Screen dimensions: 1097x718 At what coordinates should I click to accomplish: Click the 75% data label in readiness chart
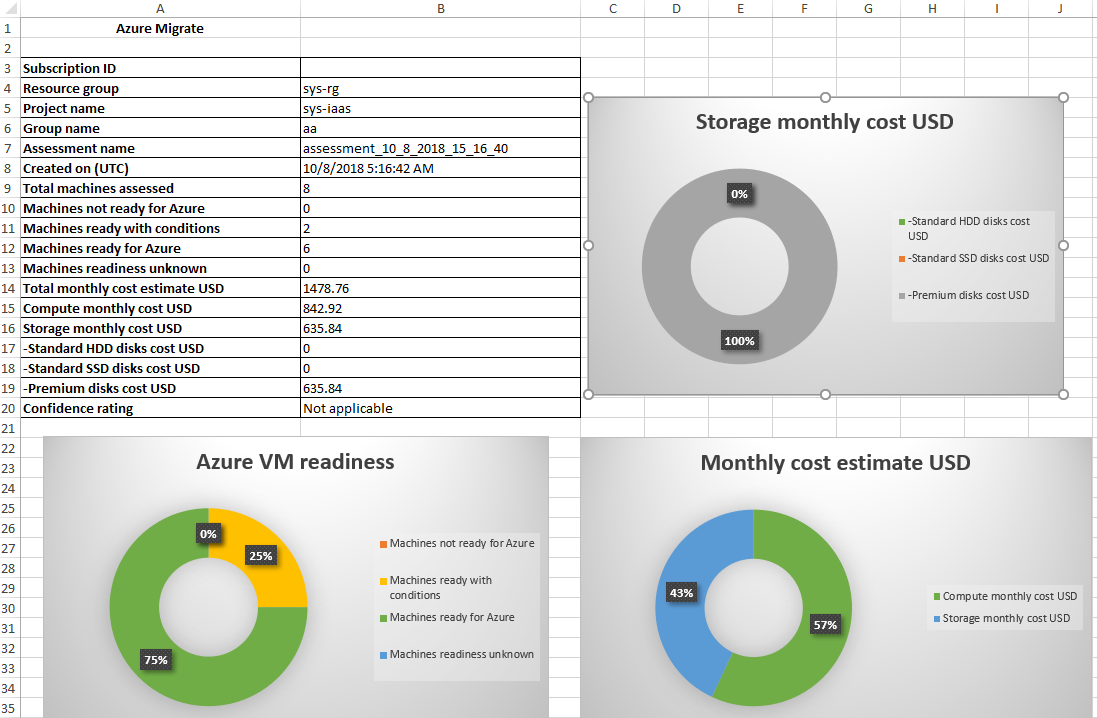pos(155,660)
